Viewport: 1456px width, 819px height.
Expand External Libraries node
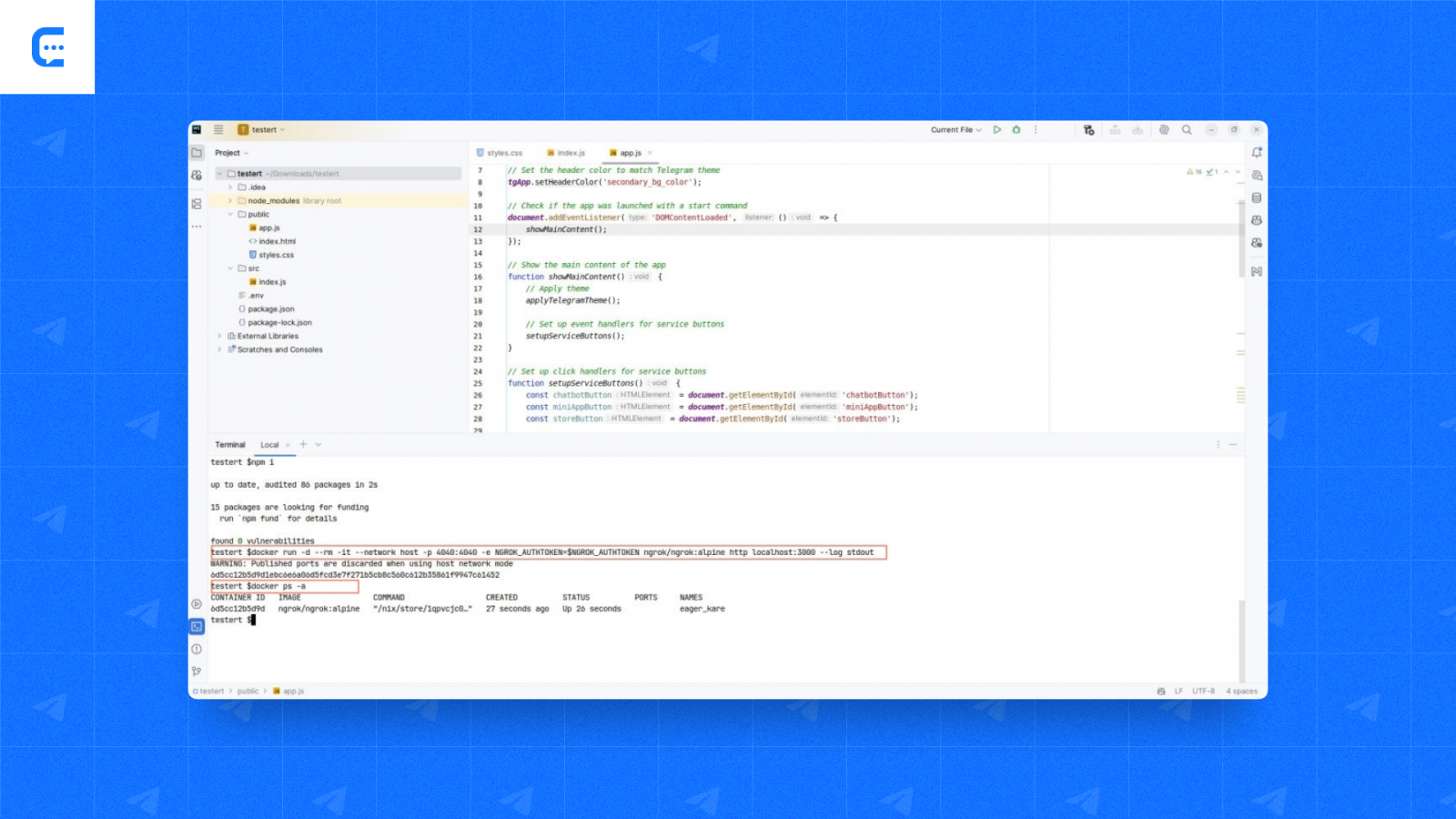point(219,337)
